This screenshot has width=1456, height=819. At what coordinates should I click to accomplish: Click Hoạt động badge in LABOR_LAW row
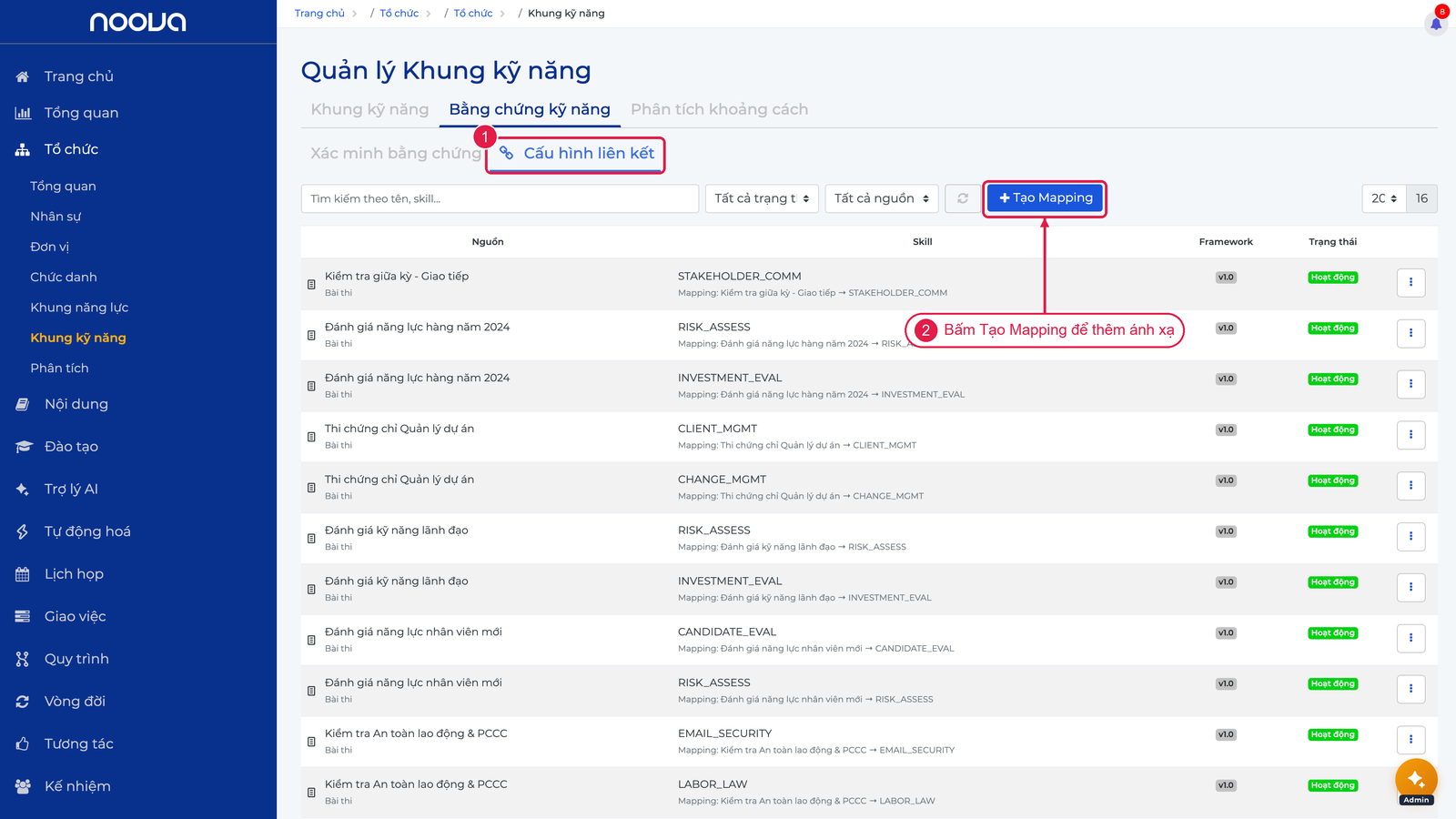pyautogui.click(x=1333, y=785)
